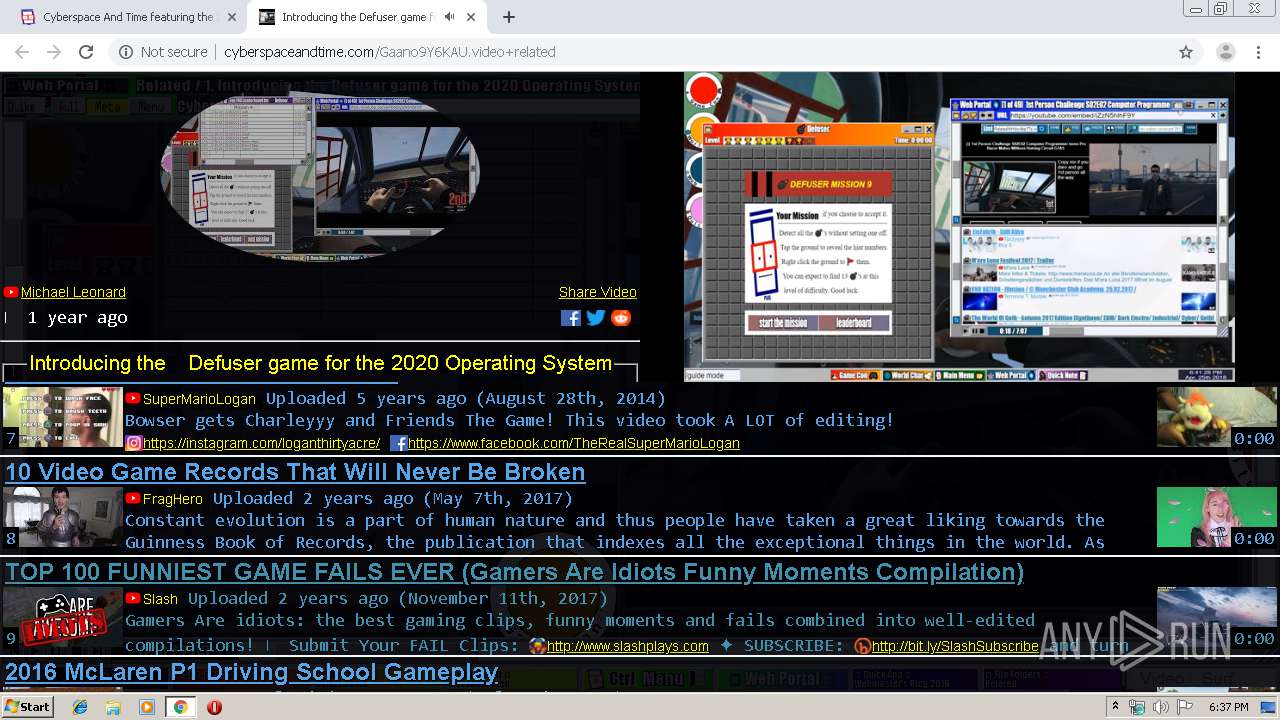Click the Instagram icon in SuperMarioLogan description
The height and width of the screenshot is (720, 1280).
pos(133,443)
